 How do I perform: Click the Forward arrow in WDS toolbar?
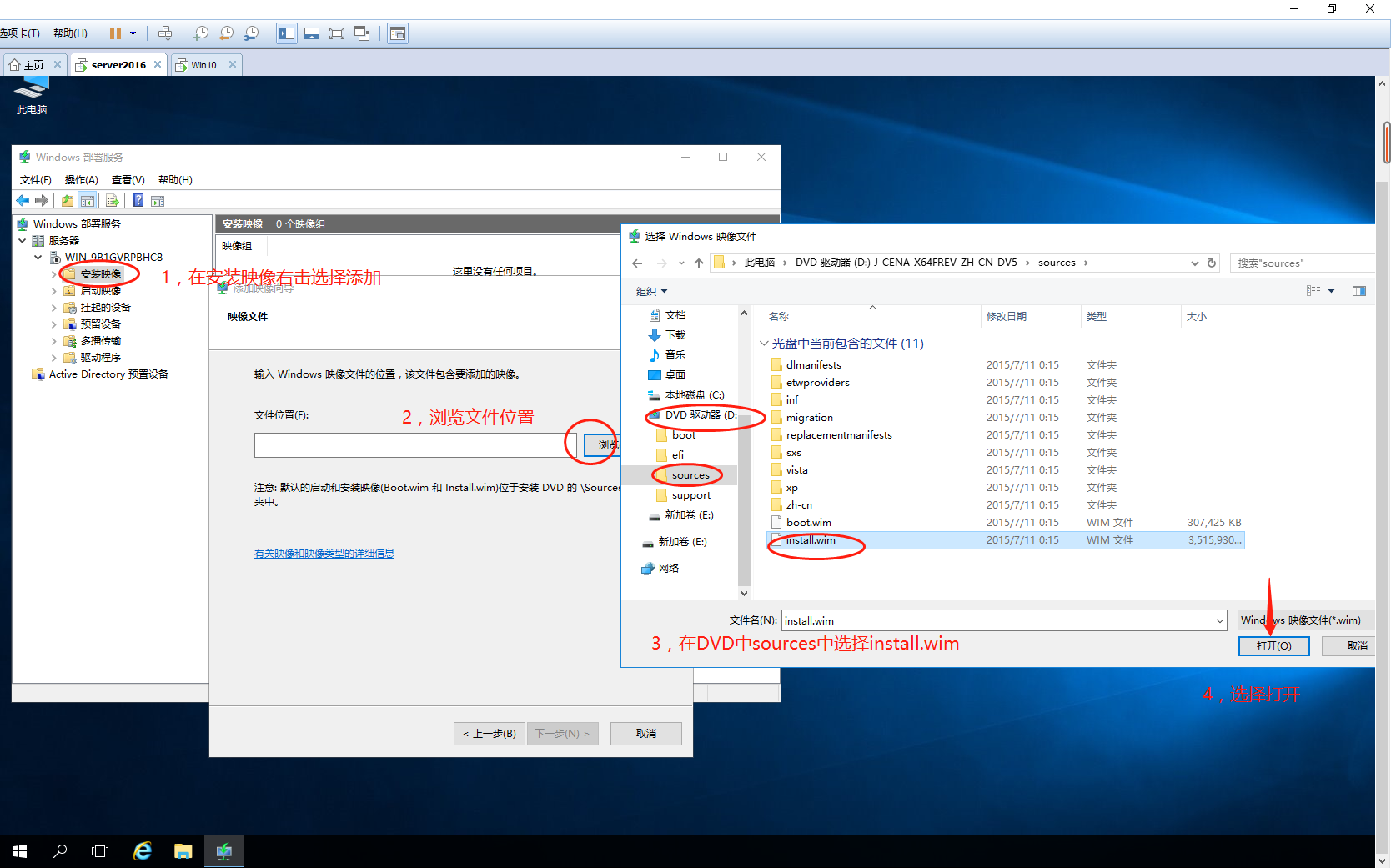pos(41,200)
